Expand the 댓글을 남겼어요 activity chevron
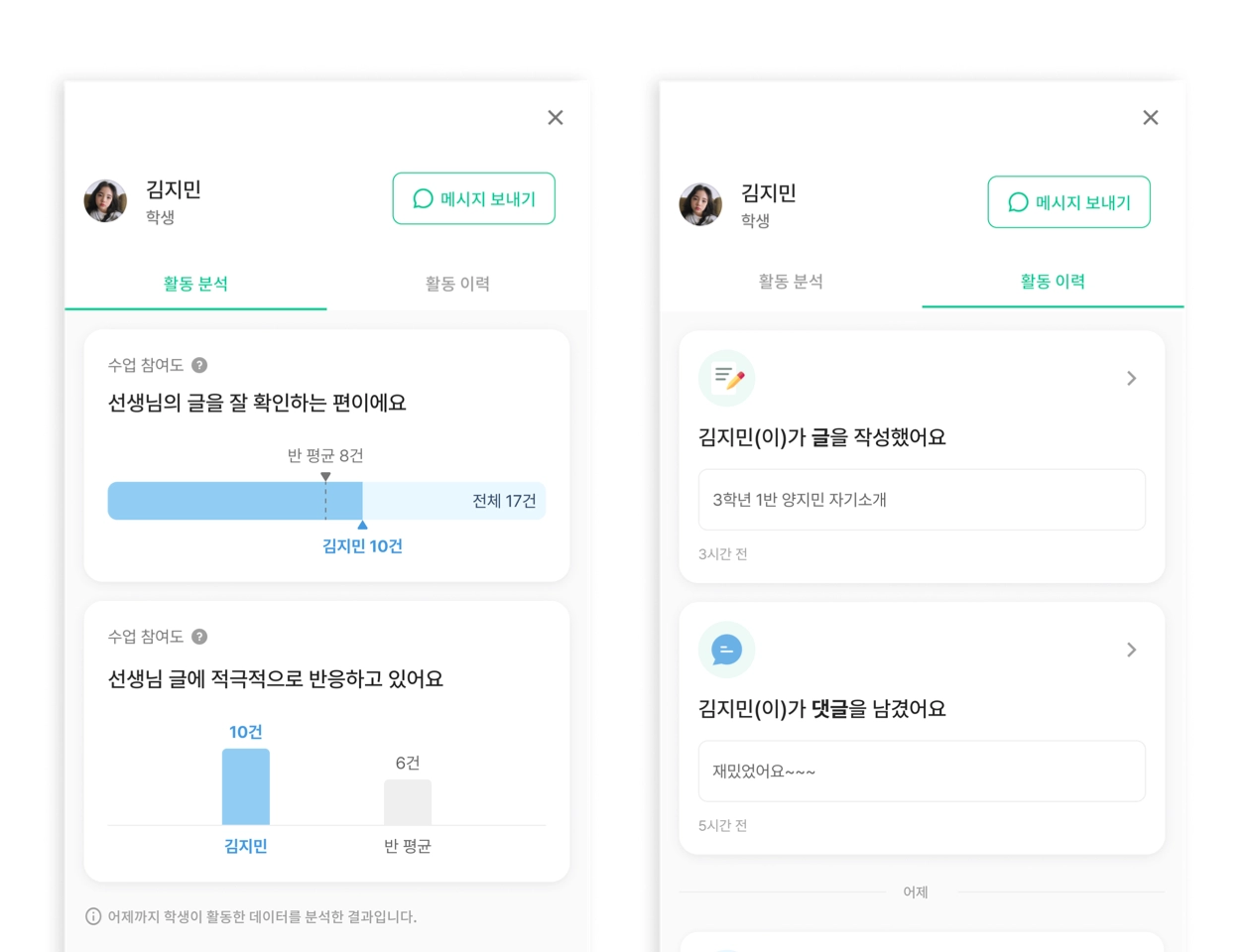Image resolution: width=1250 pixels, height=952 pixels. coord(1132,650)
